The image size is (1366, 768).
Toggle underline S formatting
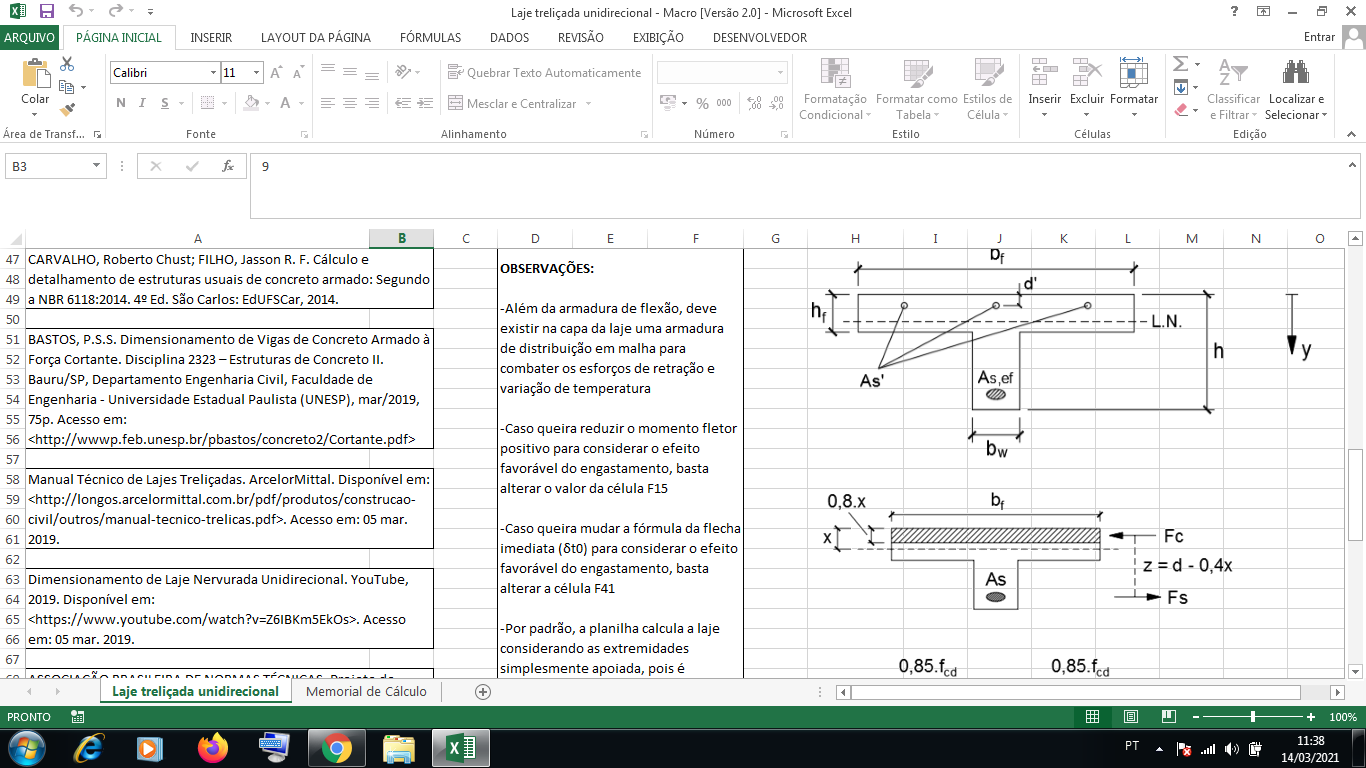(x=165, y=103)
